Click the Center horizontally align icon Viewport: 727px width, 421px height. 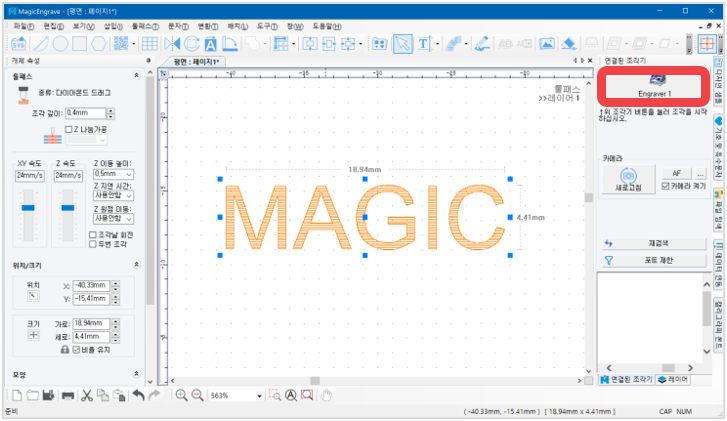point(310,44)
